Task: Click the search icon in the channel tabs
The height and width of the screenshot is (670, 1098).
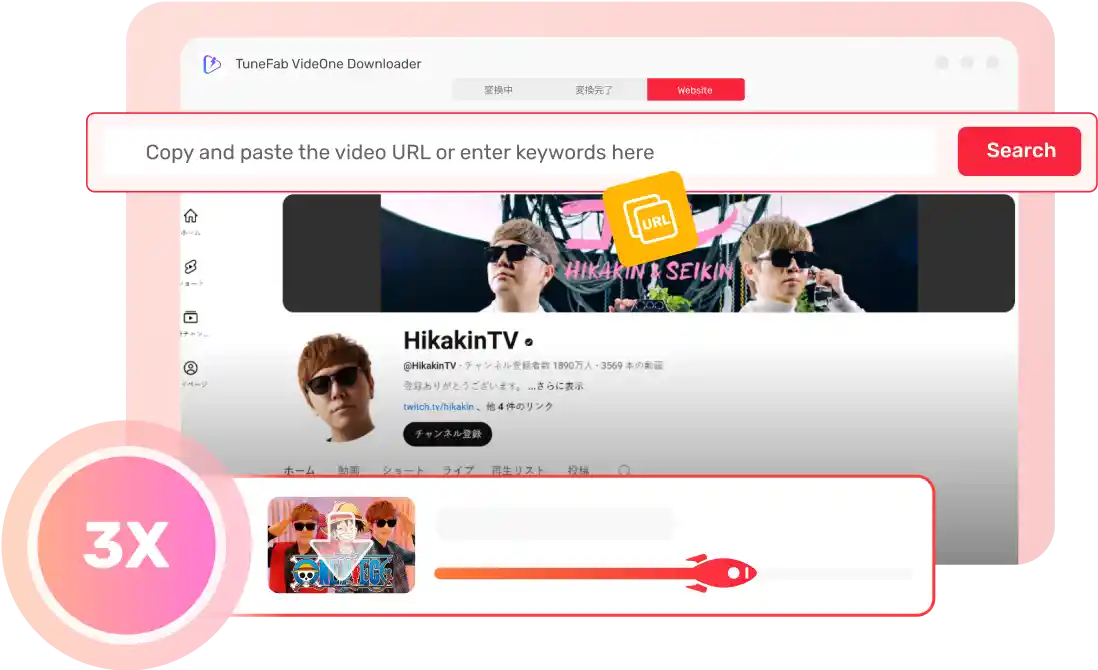Action: click(x=624, y=470)
